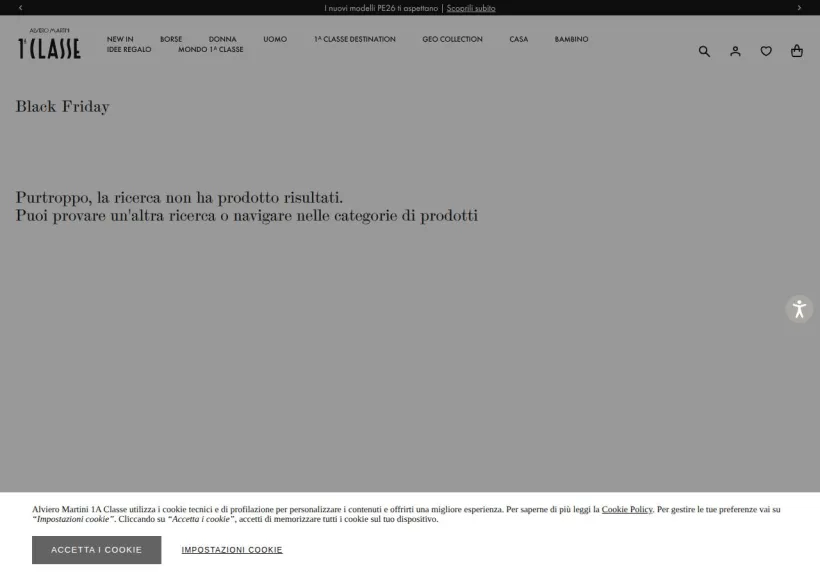Viewport: 820px width, 577px height.
Task: Open the NEW IN menu
Action: 120,39
